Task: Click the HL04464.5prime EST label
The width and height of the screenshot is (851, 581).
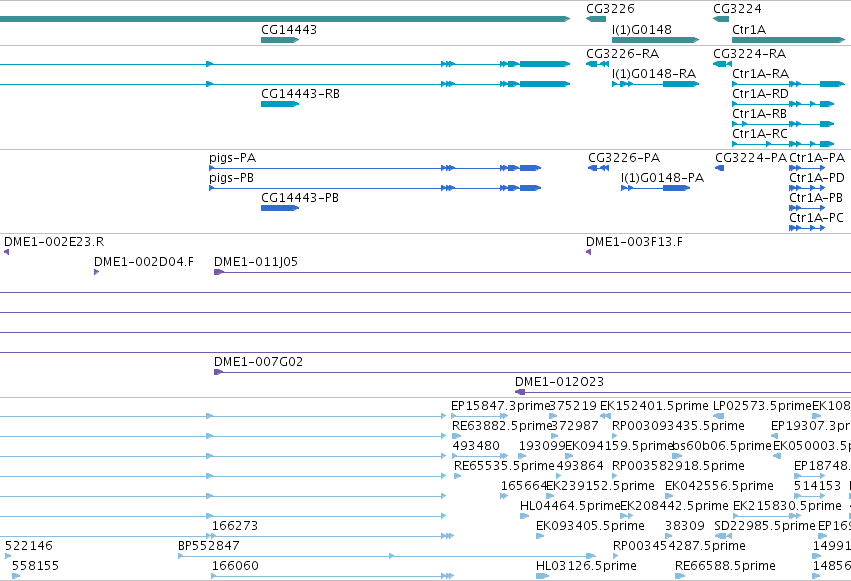Action: (570, 506)
